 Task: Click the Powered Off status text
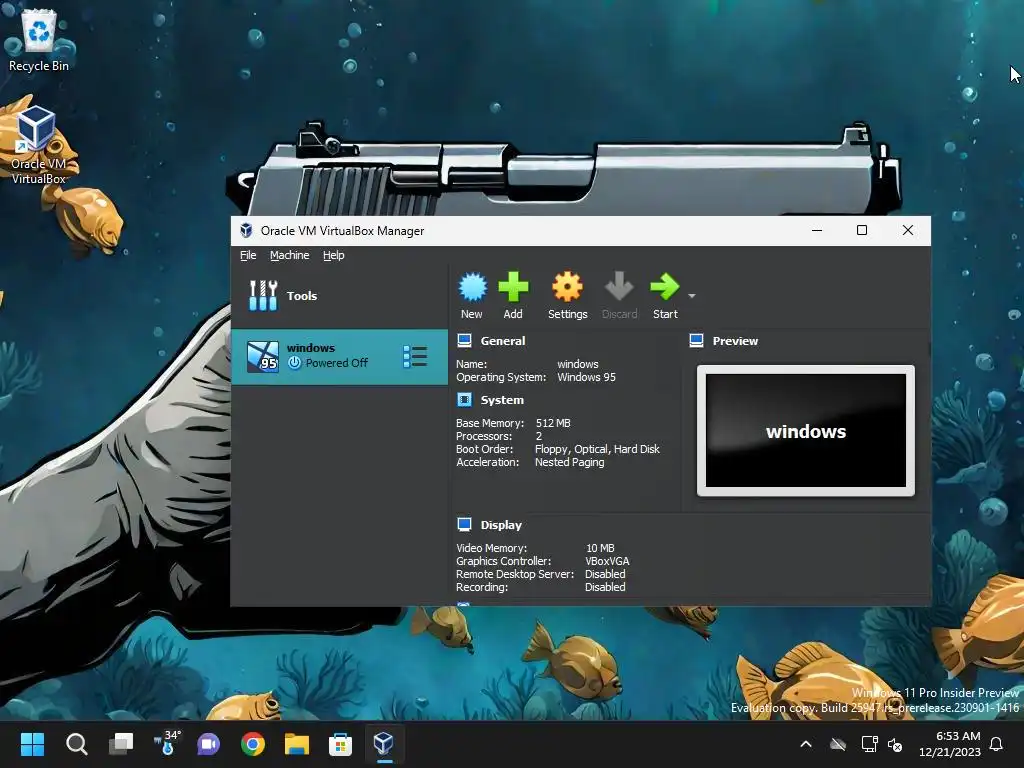pyautogui.click(x=336, y=363)
